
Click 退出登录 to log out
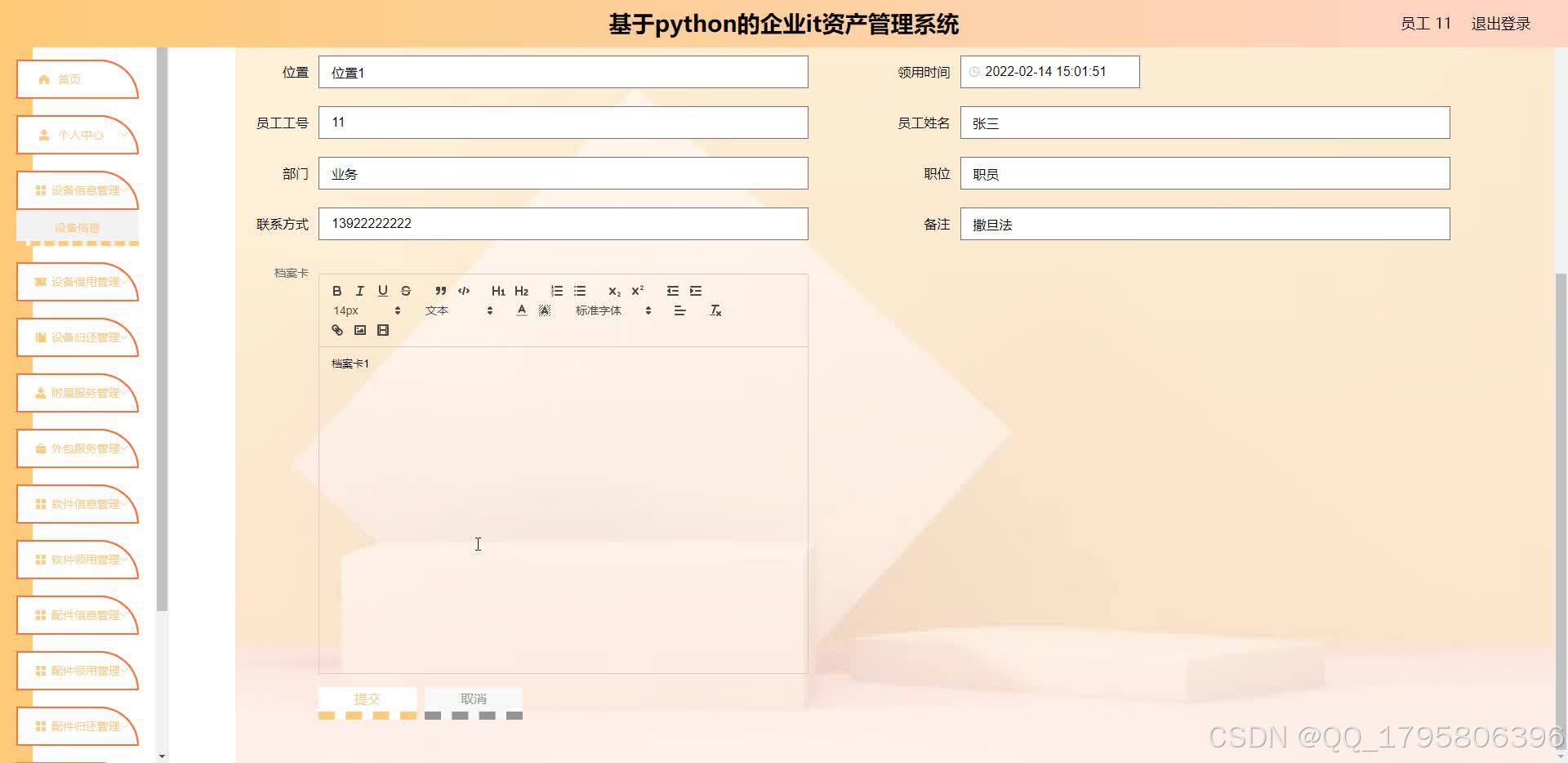coord(1501,24)
